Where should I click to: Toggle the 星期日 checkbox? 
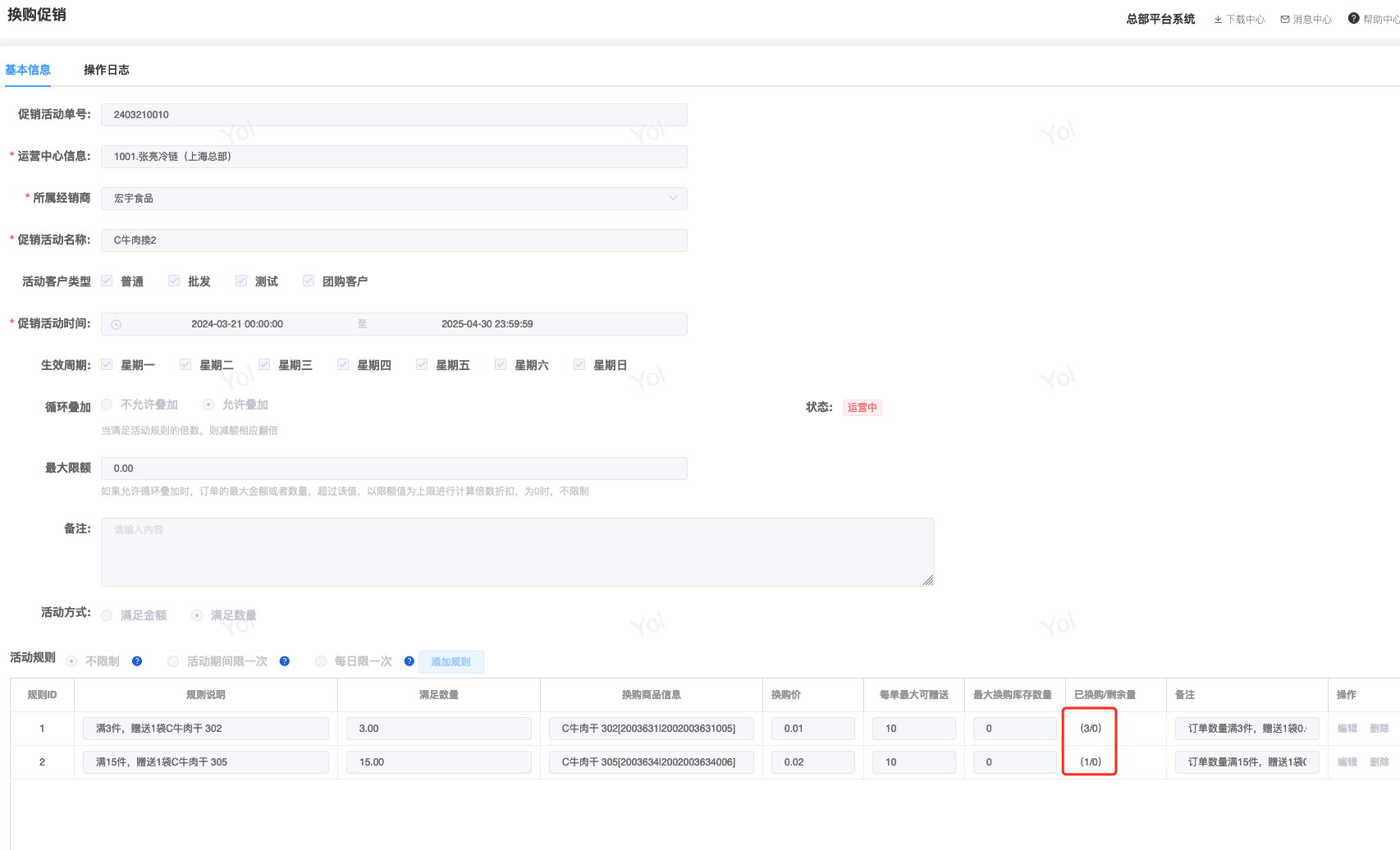579,364
